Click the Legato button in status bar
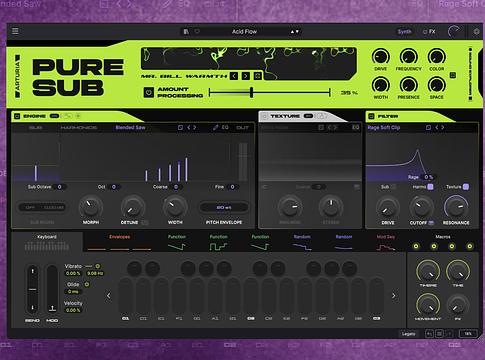 (x=409, y=333)
